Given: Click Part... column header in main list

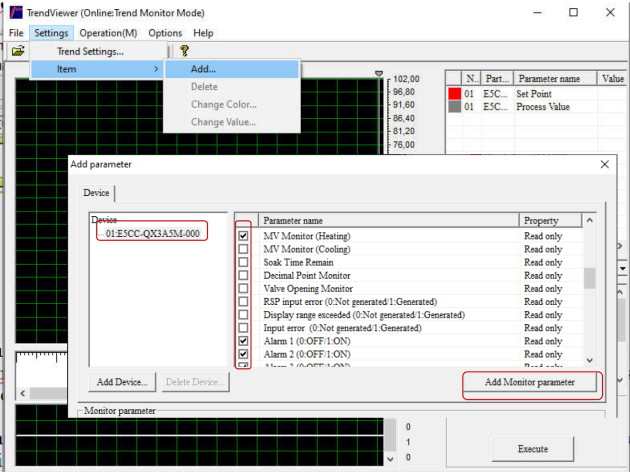Looking at the screenshot, I should click(x=497, y=79).
